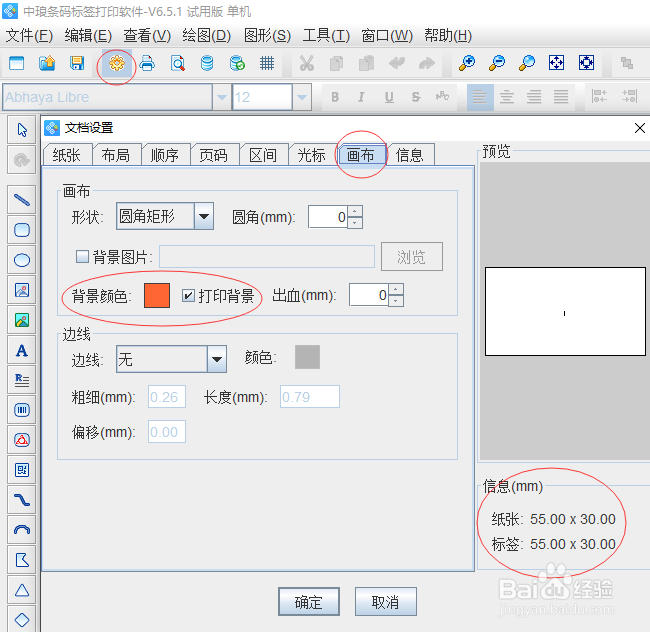Switch to the cursor mark tab 光标
Viewport: 650px width, 632px height.
point(312,155)
